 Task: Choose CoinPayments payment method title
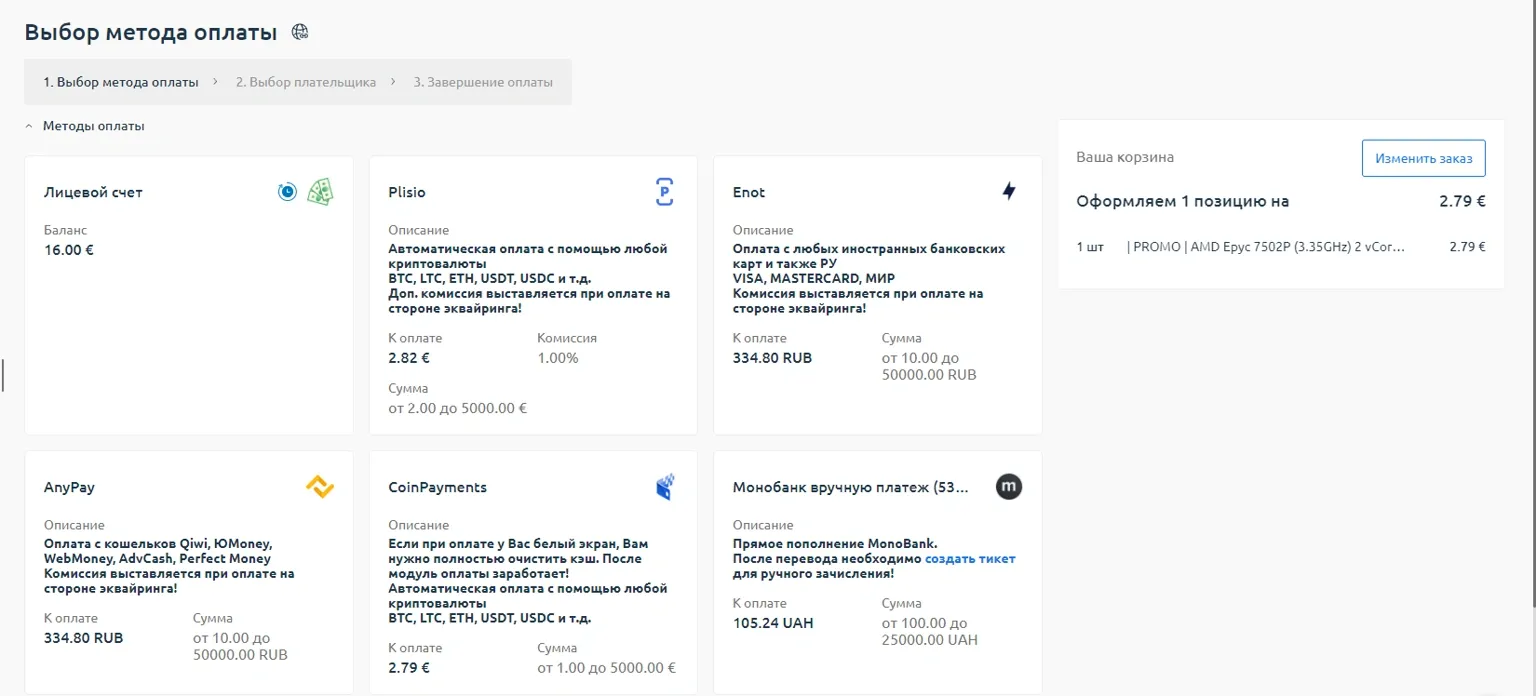pyautogui.click(x=437, y=488)
